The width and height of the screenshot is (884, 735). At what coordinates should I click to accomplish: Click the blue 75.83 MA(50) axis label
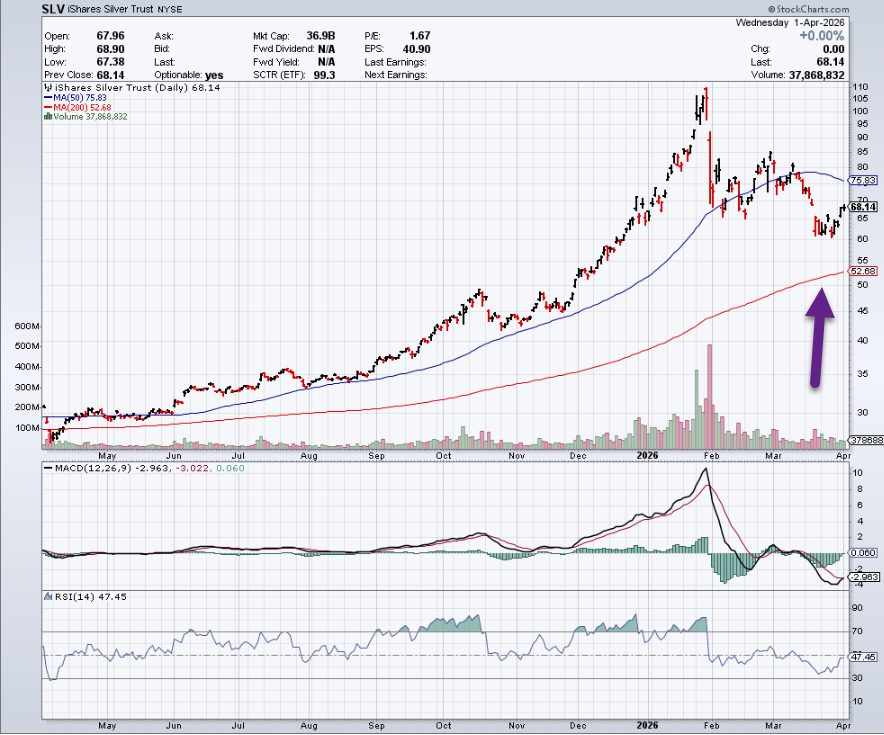click(x=862, y=181)
